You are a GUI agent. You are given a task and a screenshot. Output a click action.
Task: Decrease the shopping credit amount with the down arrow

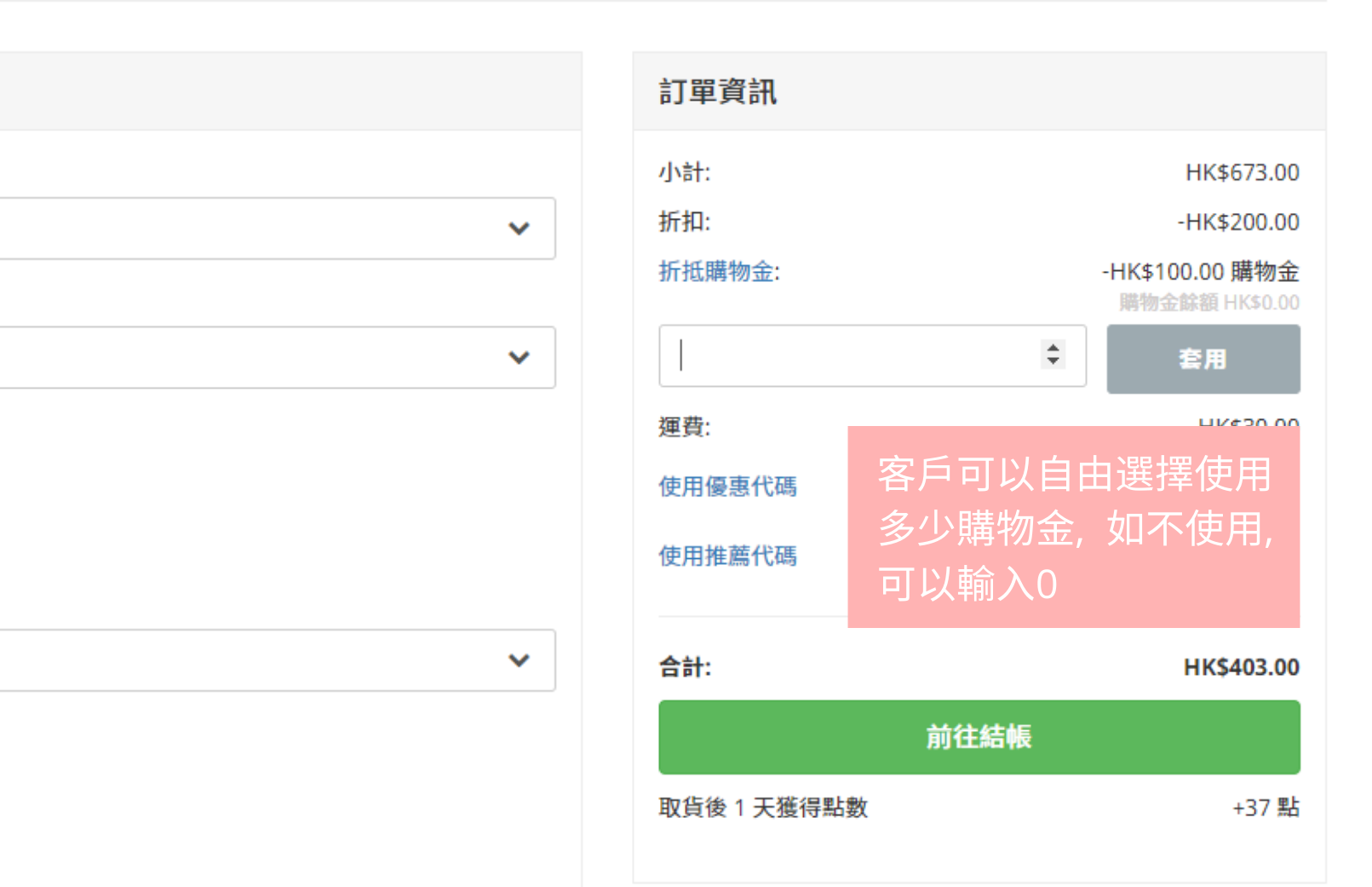1053,361
